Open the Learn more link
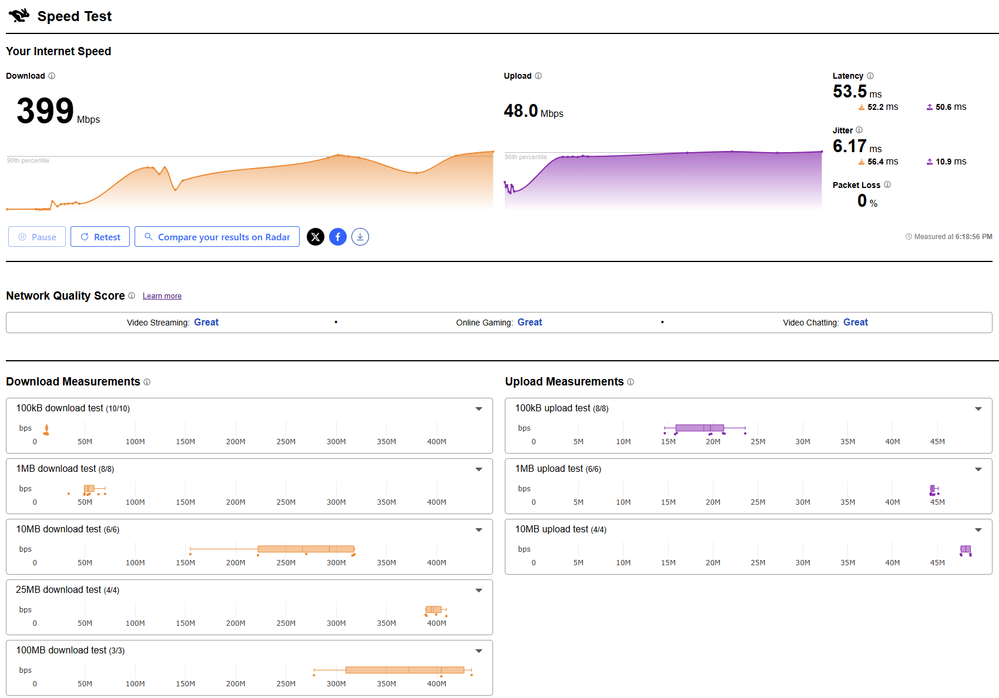This screenshot has width=999, height=698. click(x=162, y=296)
